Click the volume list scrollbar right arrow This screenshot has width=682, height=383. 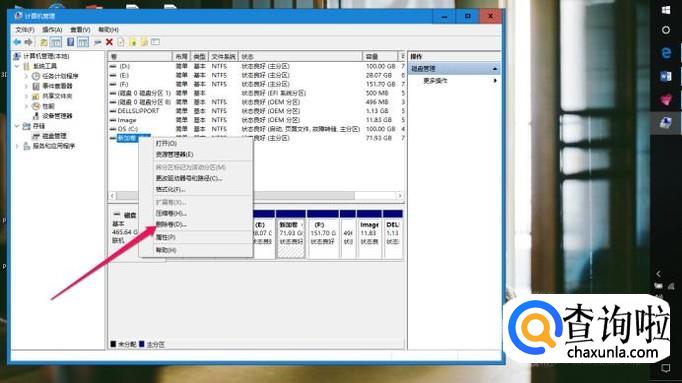click(x=400, y=196)
